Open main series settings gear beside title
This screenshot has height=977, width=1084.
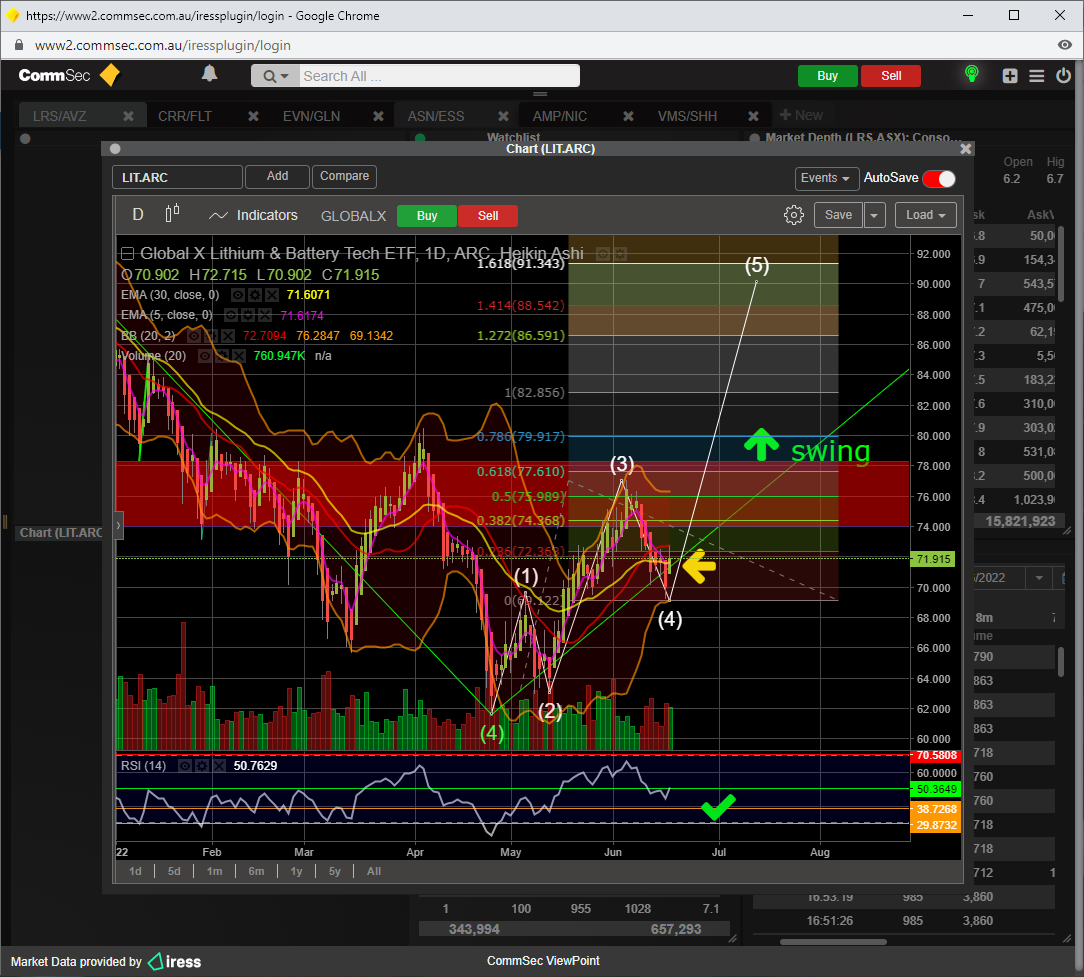(x=619, y=254)
